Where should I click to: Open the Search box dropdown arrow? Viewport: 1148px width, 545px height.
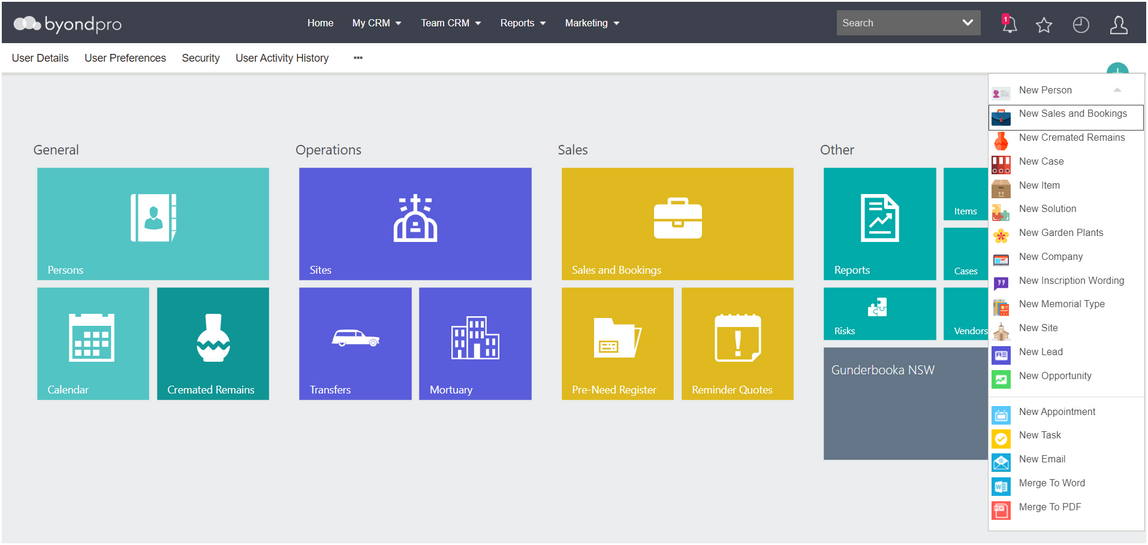[968, 23]
